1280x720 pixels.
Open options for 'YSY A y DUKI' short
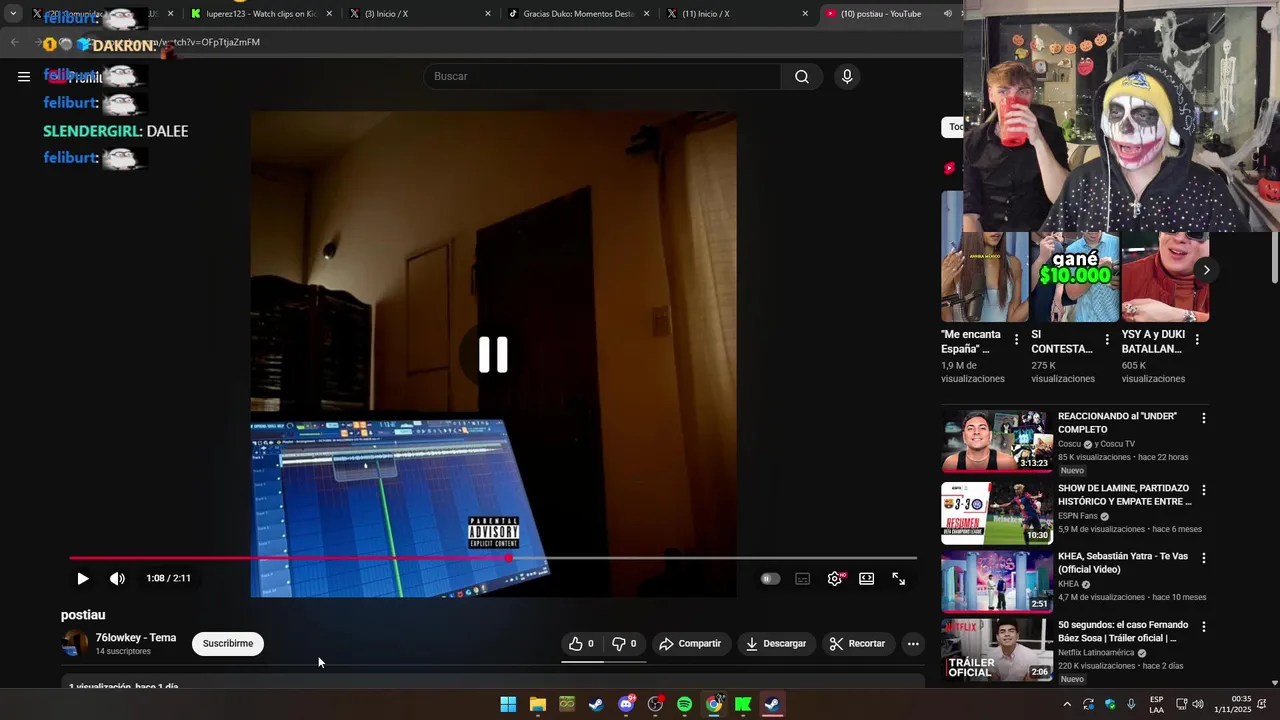tap(1197, 340)
